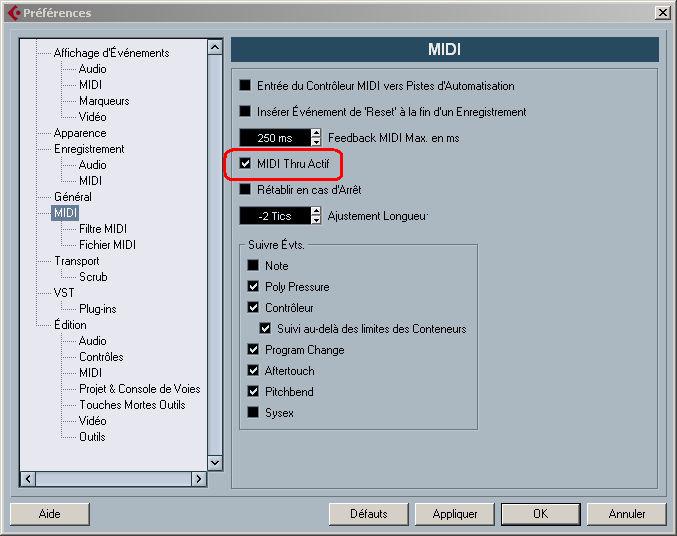Increase Feedback MIDI Max with up arrow
Image resolution: width=677 pixels, height=536 pixels.
pos(316,133)
